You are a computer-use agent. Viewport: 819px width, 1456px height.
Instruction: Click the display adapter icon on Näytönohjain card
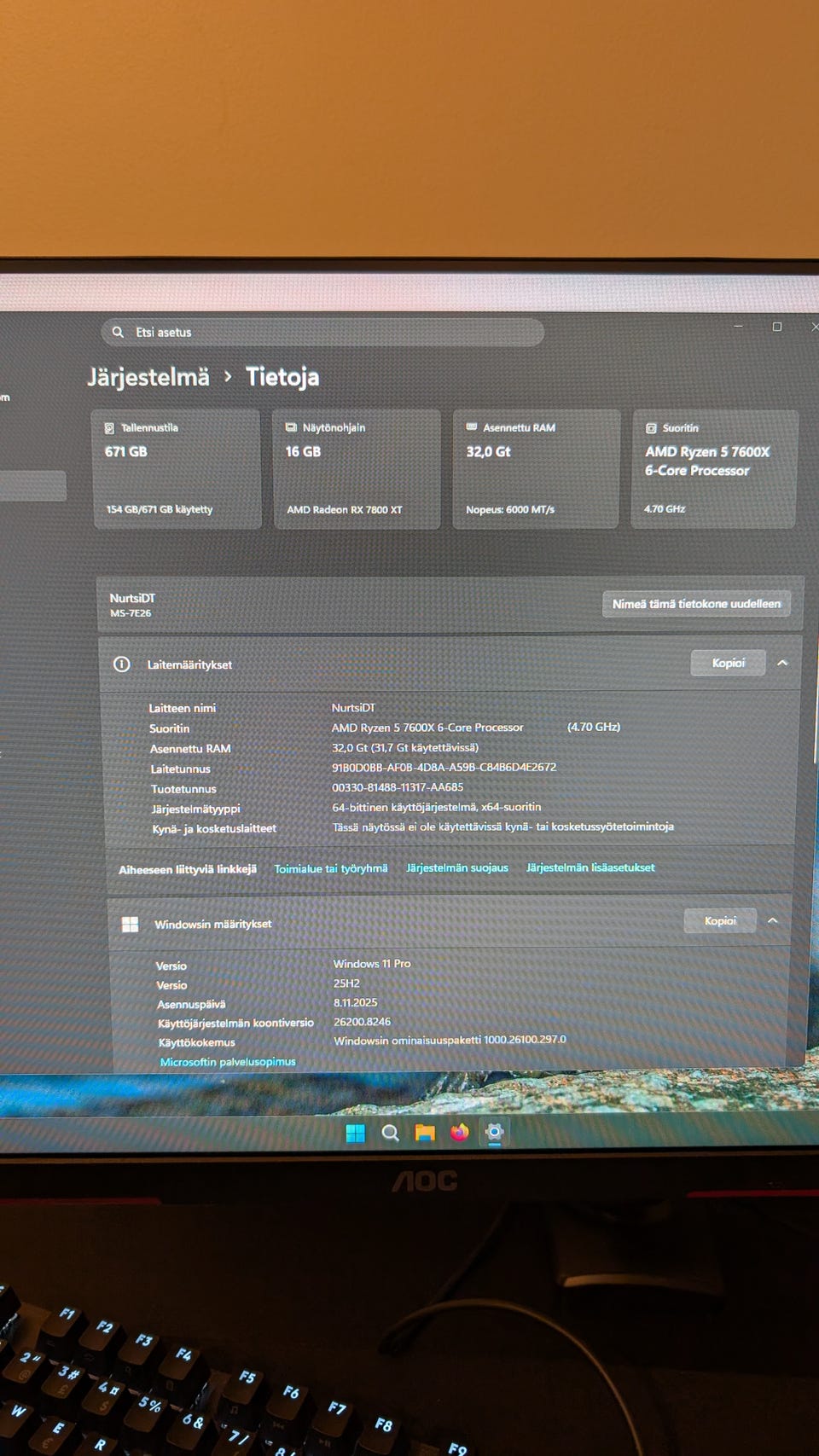tap(291, 427)
